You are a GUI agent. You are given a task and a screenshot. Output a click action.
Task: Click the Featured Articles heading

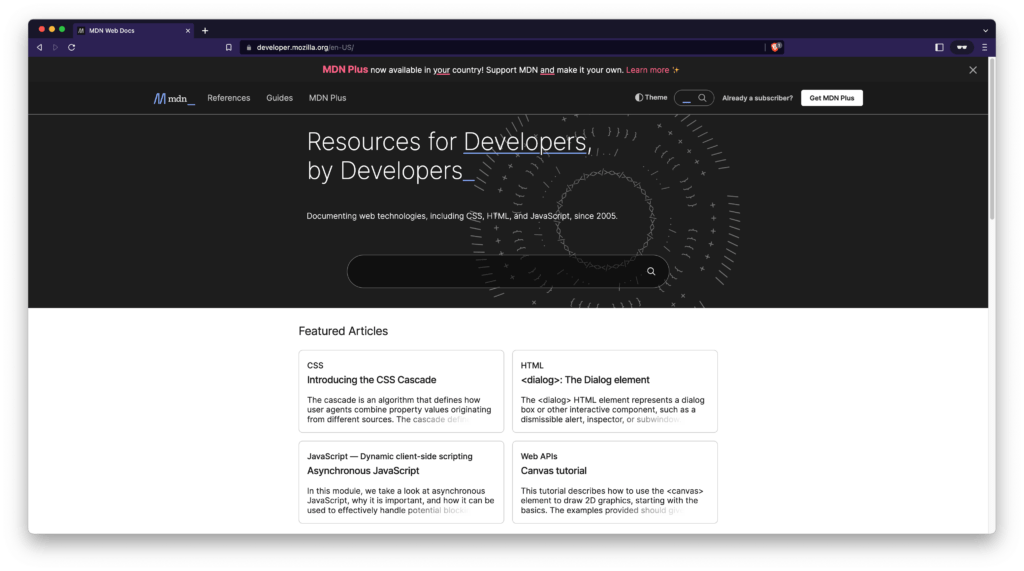click(343, 331)
